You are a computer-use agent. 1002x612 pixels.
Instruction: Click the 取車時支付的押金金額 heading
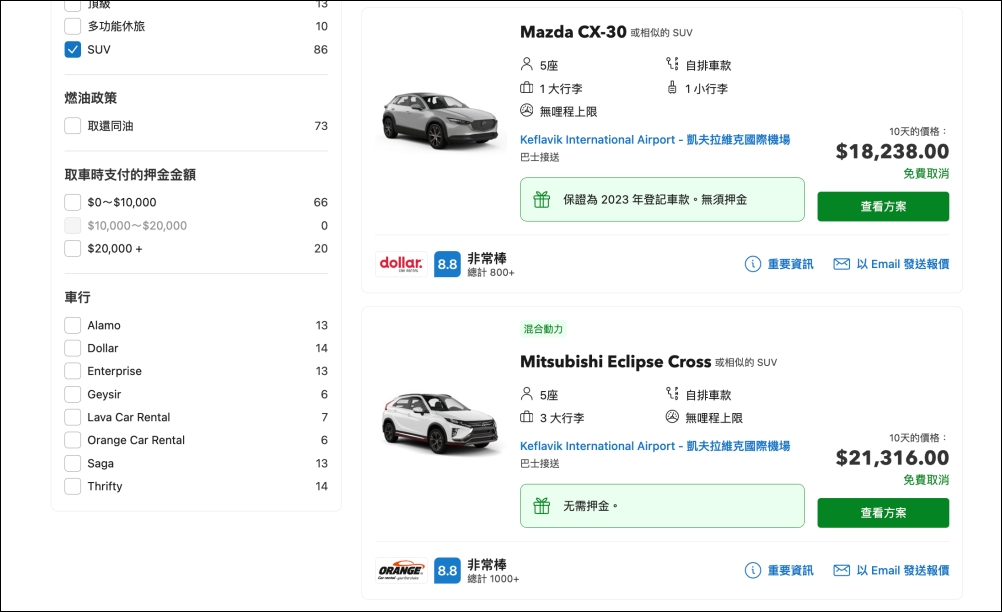130,174
